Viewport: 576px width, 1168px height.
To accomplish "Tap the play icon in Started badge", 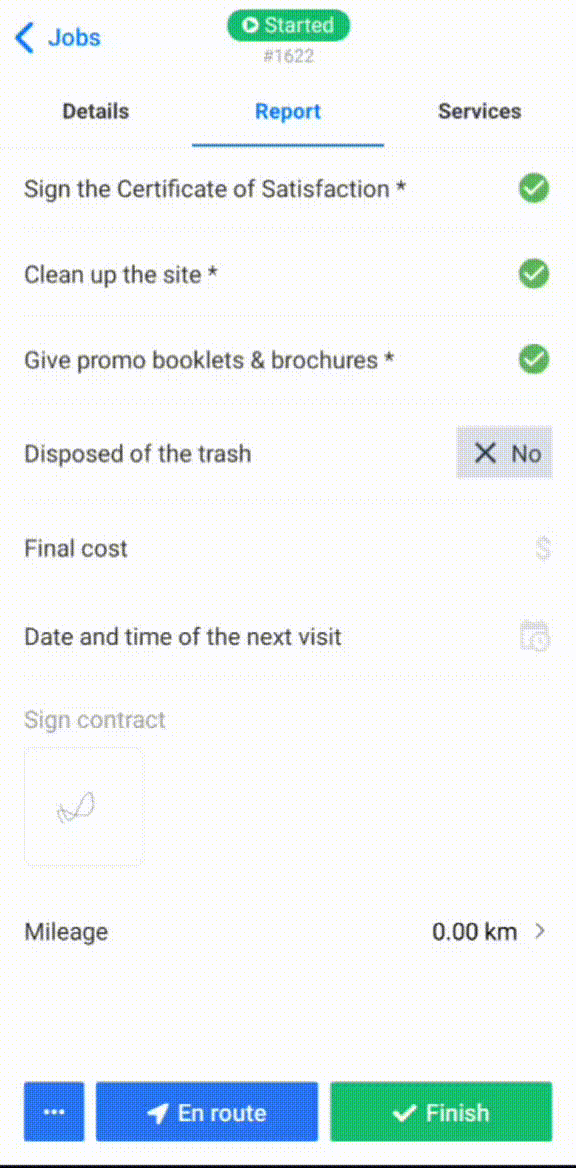I will click(x=250, y=25).
